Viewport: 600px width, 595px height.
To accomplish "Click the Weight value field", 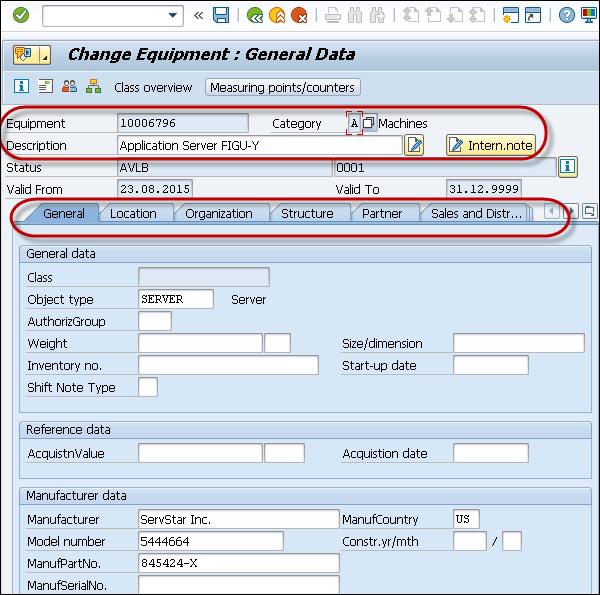I will tap(201, 343).
